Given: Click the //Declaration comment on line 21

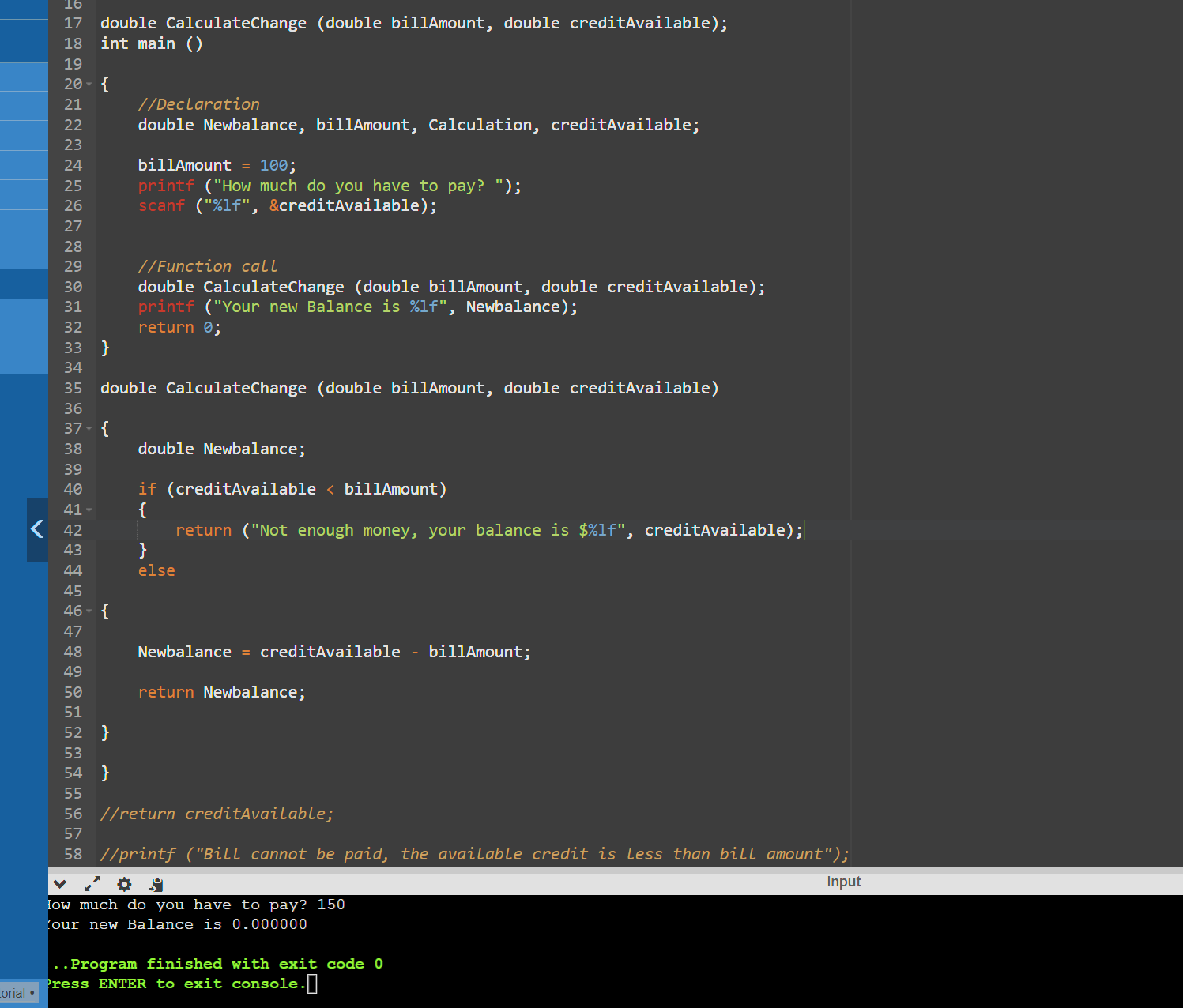Looking at the screenshot, I should 198,103.
